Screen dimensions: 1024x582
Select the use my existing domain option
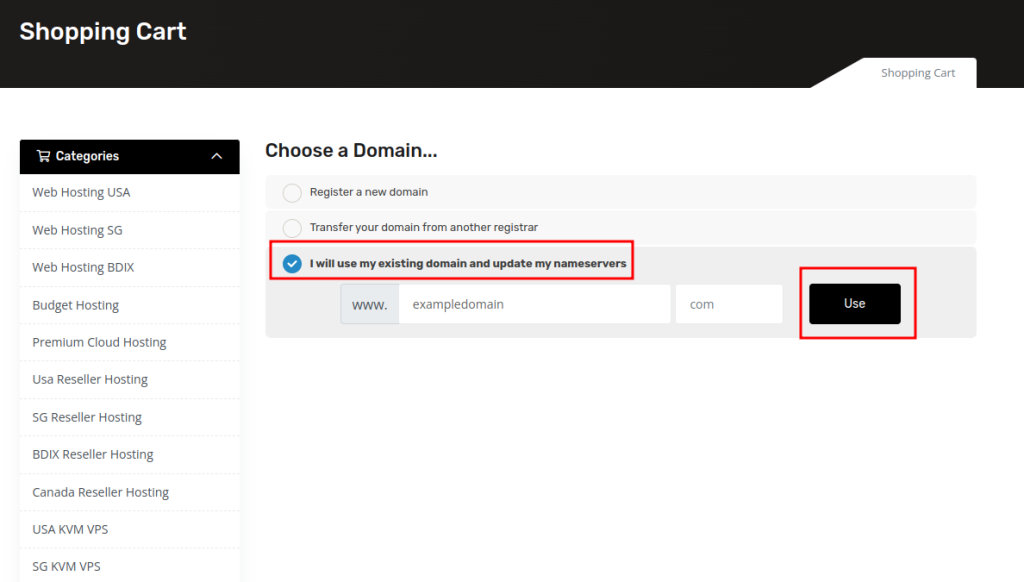292,264
